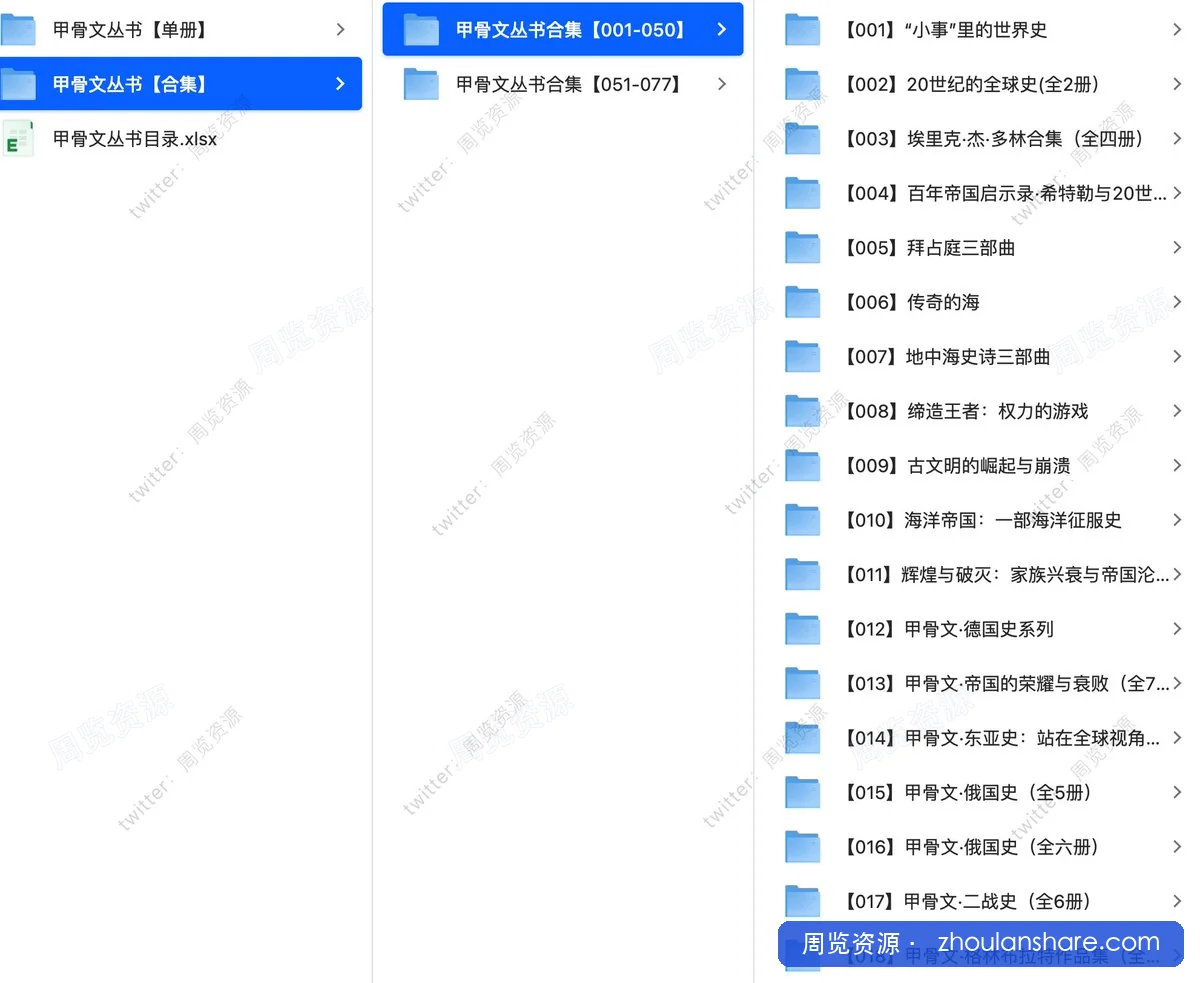Click the folder icon for 【003】埃里克·杰·多林合集
Viewport: 1200px width, 983px height.
coord(802,139)
